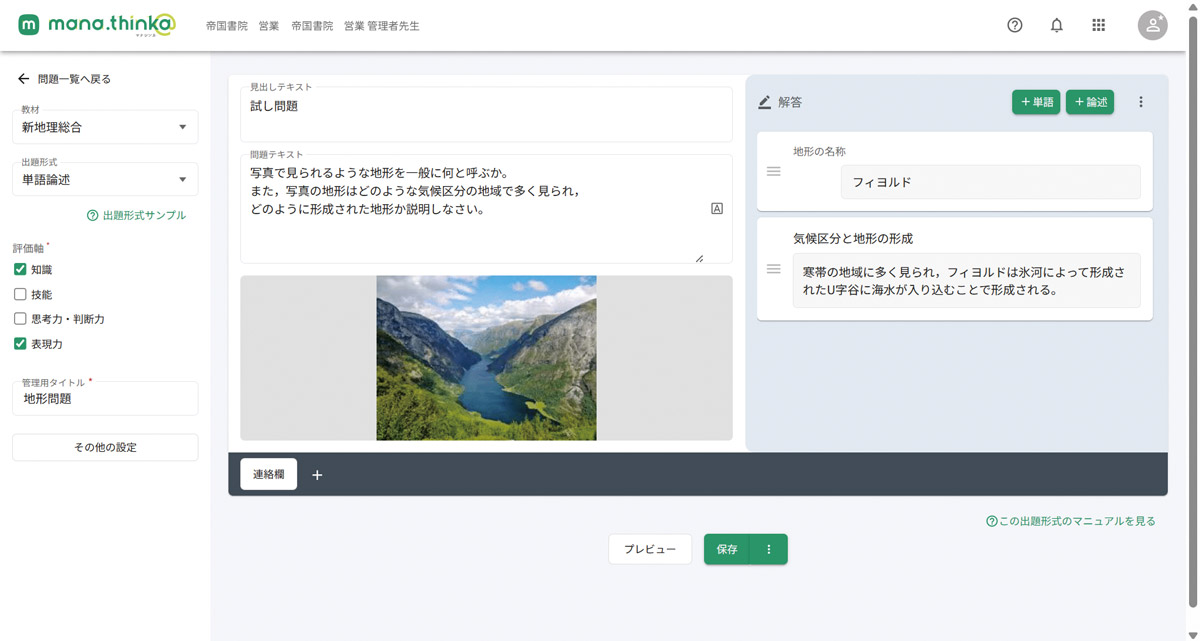This screenshot has width=1200, height=641.
Task: Enable the 技能 checkbox
Action: tap(20, 294)
